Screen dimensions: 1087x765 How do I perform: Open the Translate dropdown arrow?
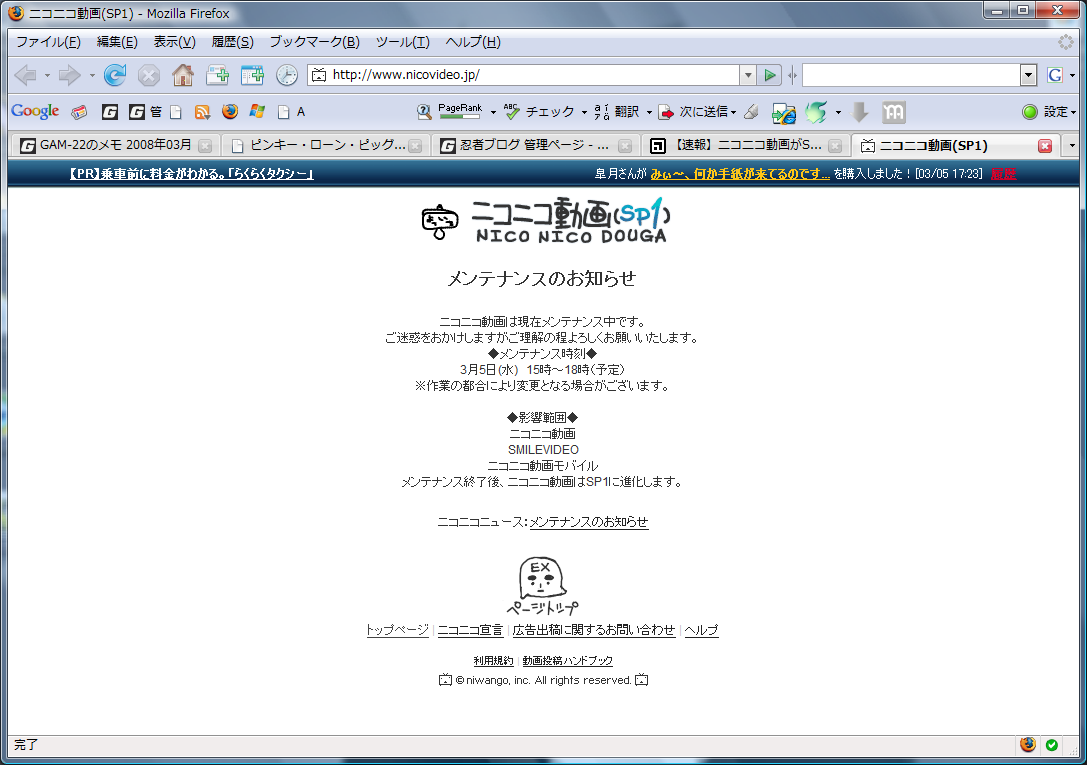pyautogui.click(x=649, y=112)
